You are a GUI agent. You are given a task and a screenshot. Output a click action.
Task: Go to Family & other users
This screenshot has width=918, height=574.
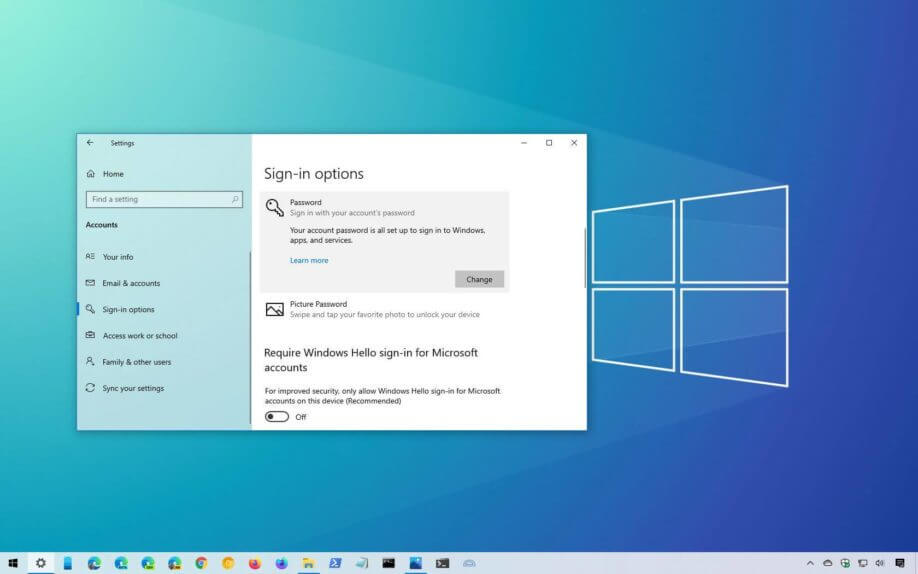point(136,362)
